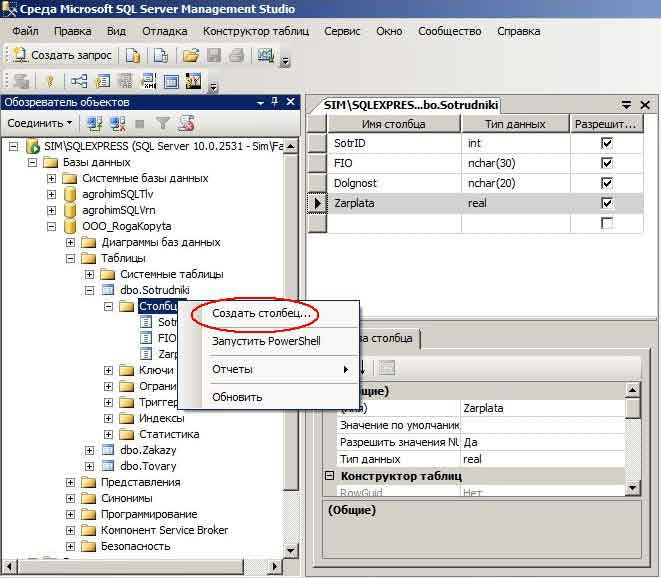This screenshot has height=578, width=661.
Task: Open the active documents list arrow beside the tab
Action: (626, 105)
